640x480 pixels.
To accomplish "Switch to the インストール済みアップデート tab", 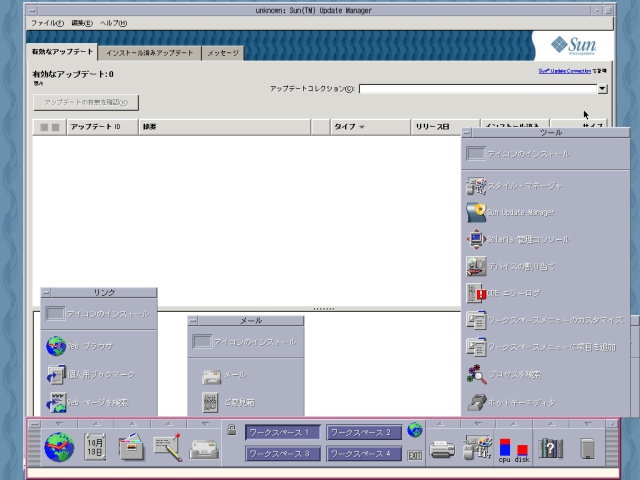I will [x=149, y=53].
